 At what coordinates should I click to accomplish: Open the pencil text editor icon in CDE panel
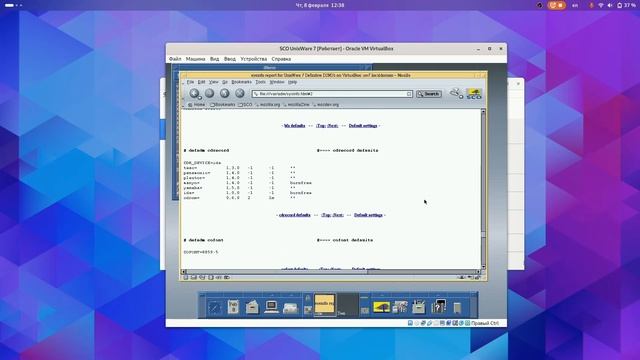click(214, 307)
